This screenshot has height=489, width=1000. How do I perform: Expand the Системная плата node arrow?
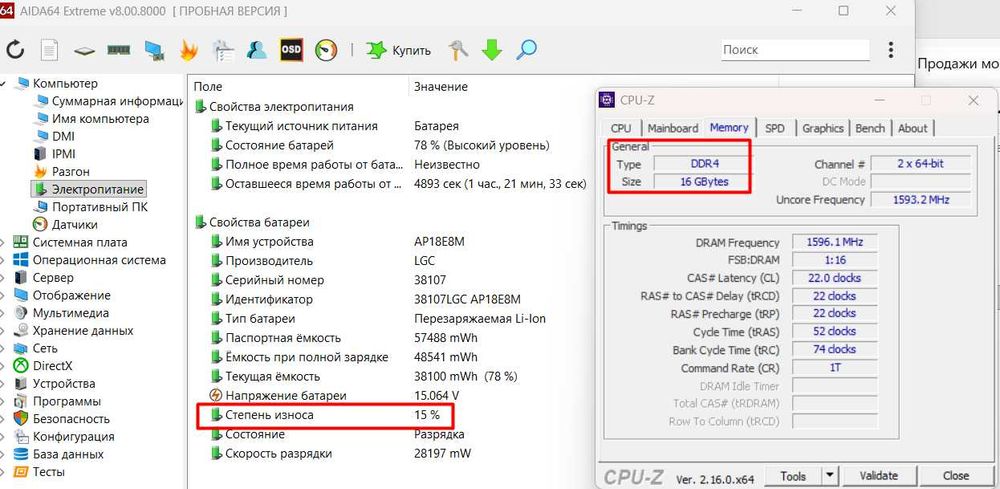tap(4, 242)
